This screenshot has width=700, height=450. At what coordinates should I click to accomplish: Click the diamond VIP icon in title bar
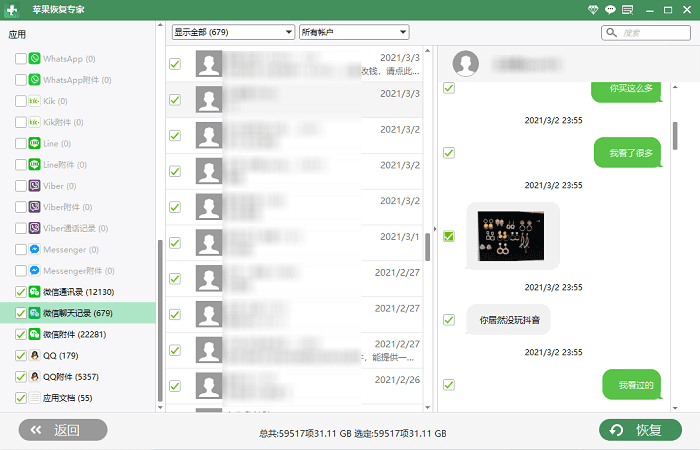click(593, 9)
